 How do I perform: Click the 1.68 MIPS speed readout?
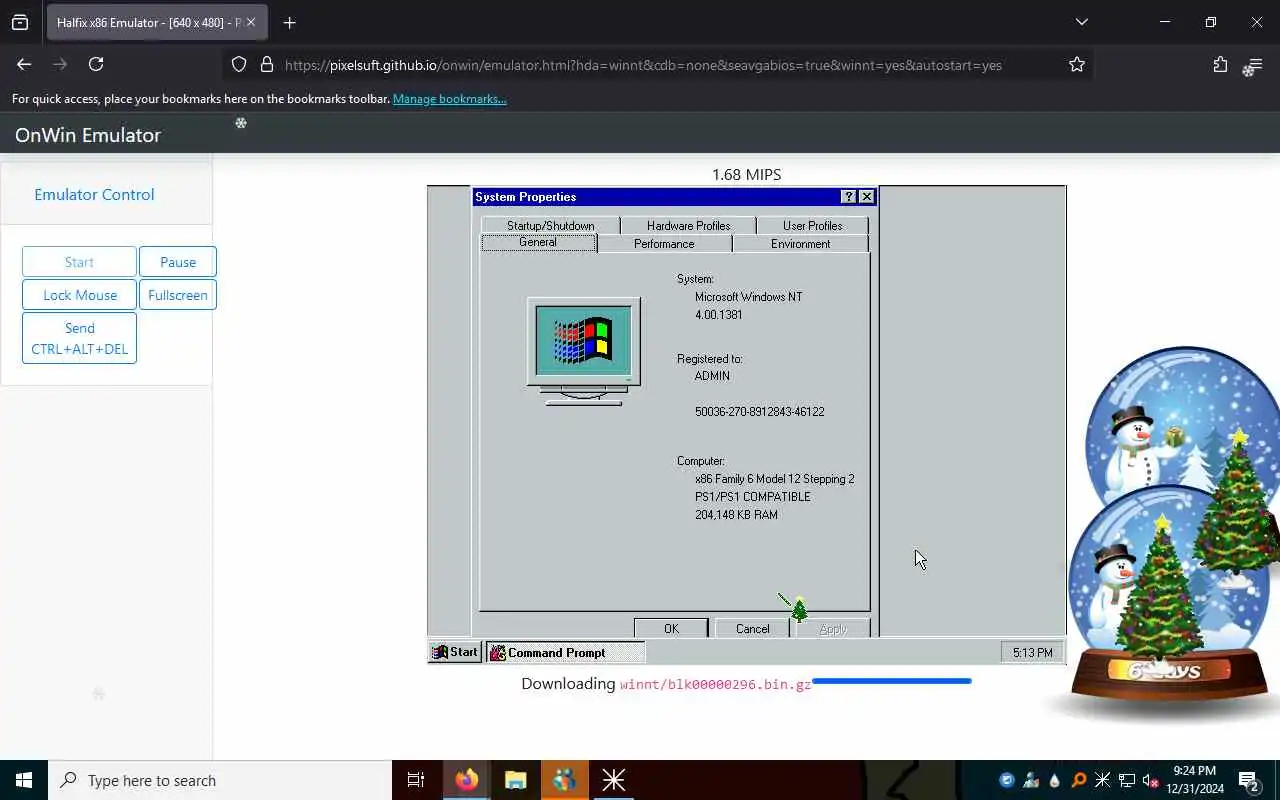[746, 174]
